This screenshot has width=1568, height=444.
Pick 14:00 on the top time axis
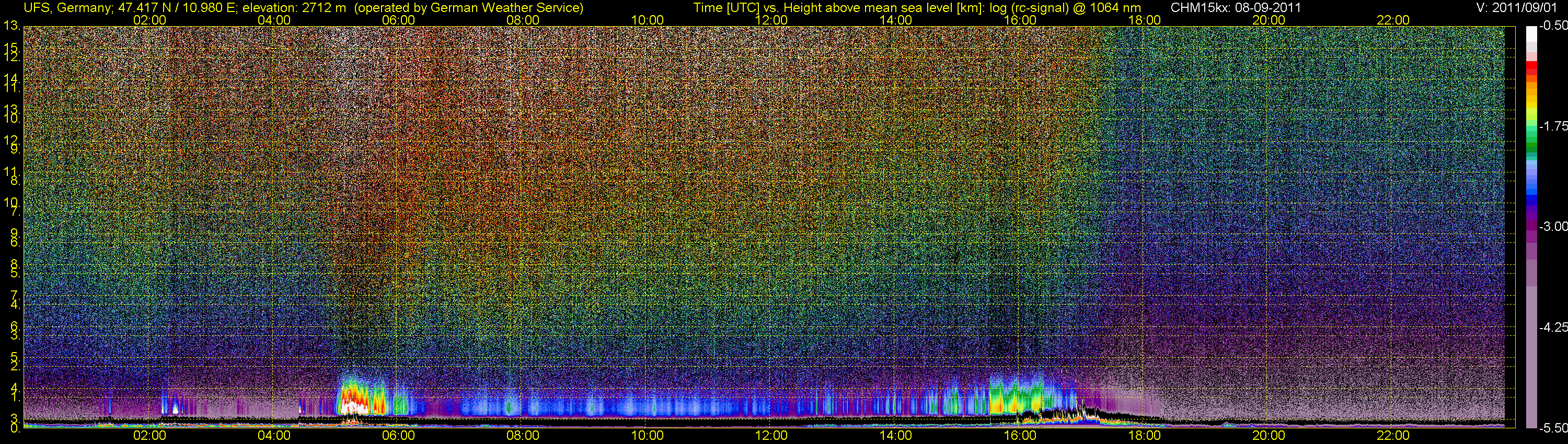tap(896, 20)
